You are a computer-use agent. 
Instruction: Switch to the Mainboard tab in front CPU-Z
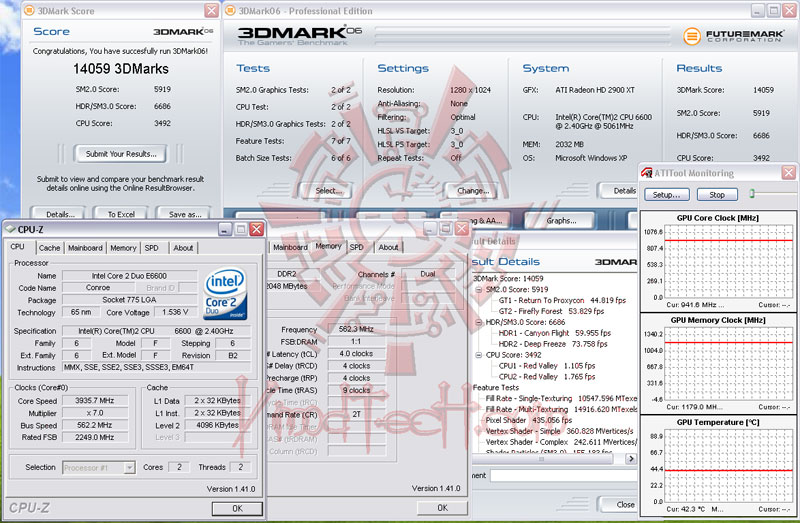pyautogui.click(x=85, y=248)
